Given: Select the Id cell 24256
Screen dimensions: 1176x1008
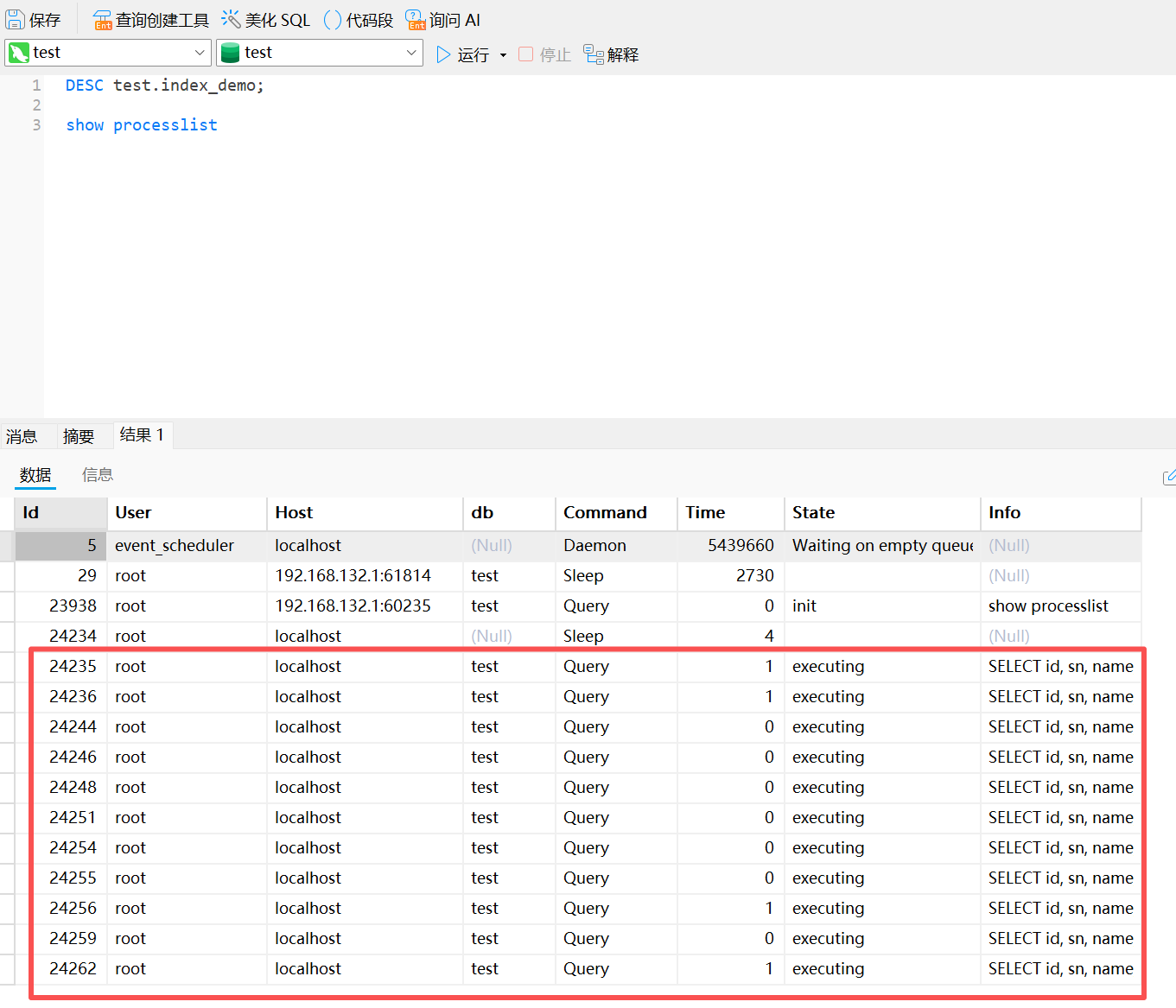Looking at the screenshot, I should pyautogui.click(x=60, y=909).
